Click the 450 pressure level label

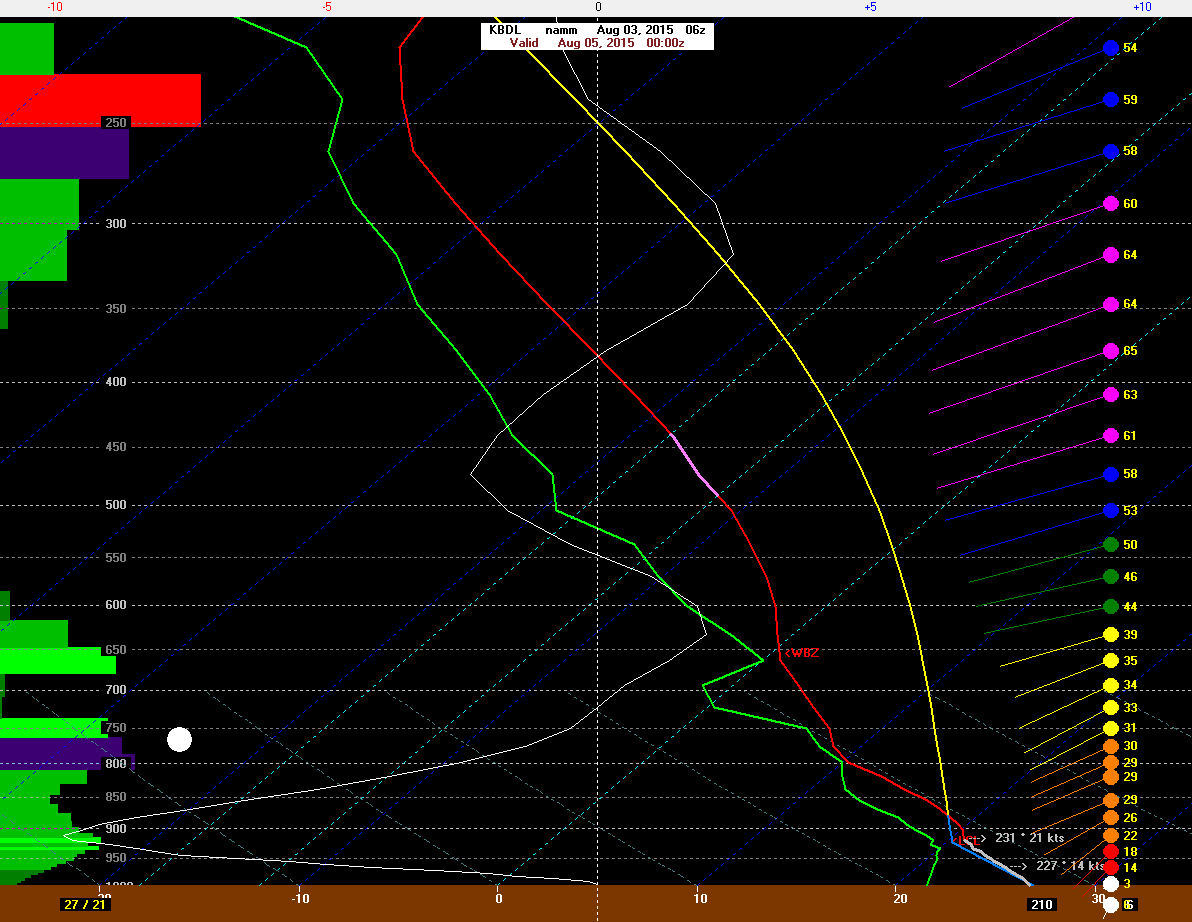116,447
